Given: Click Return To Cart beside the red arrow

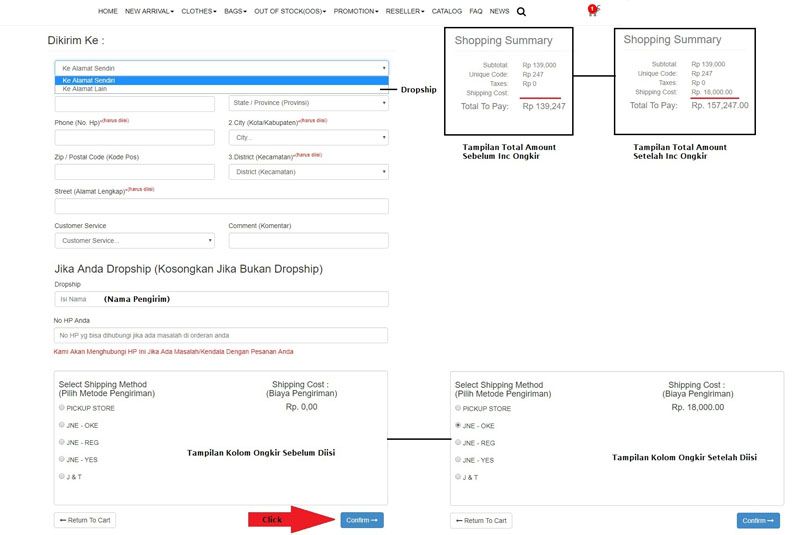Looking at the screenshot, I should 85,520.
